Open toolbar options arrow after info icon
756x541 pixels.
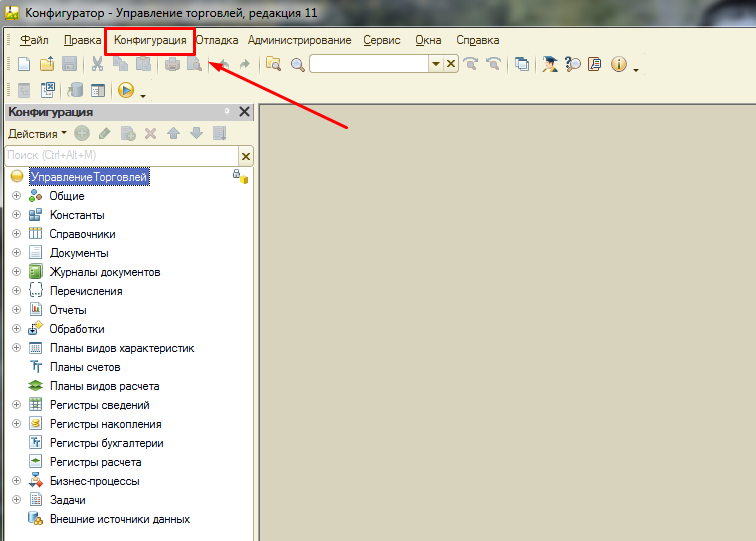(636, 70)
